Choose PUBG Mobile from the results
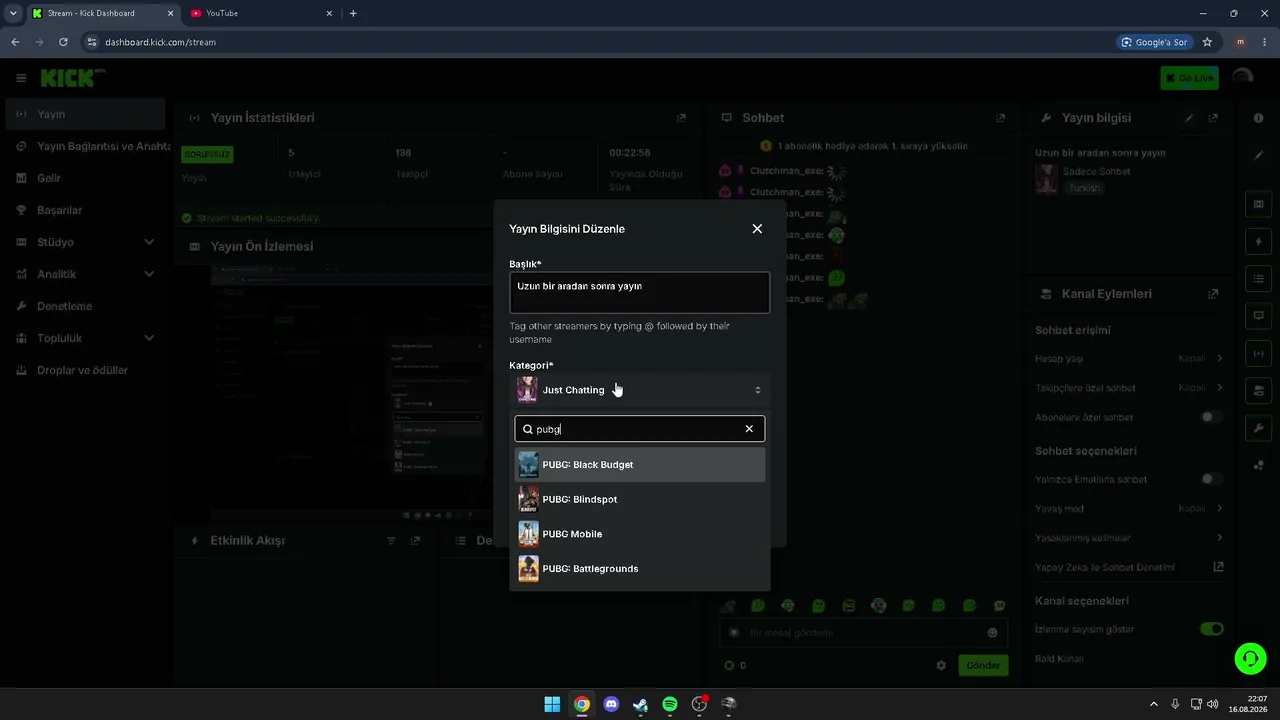 pos(640,534)
